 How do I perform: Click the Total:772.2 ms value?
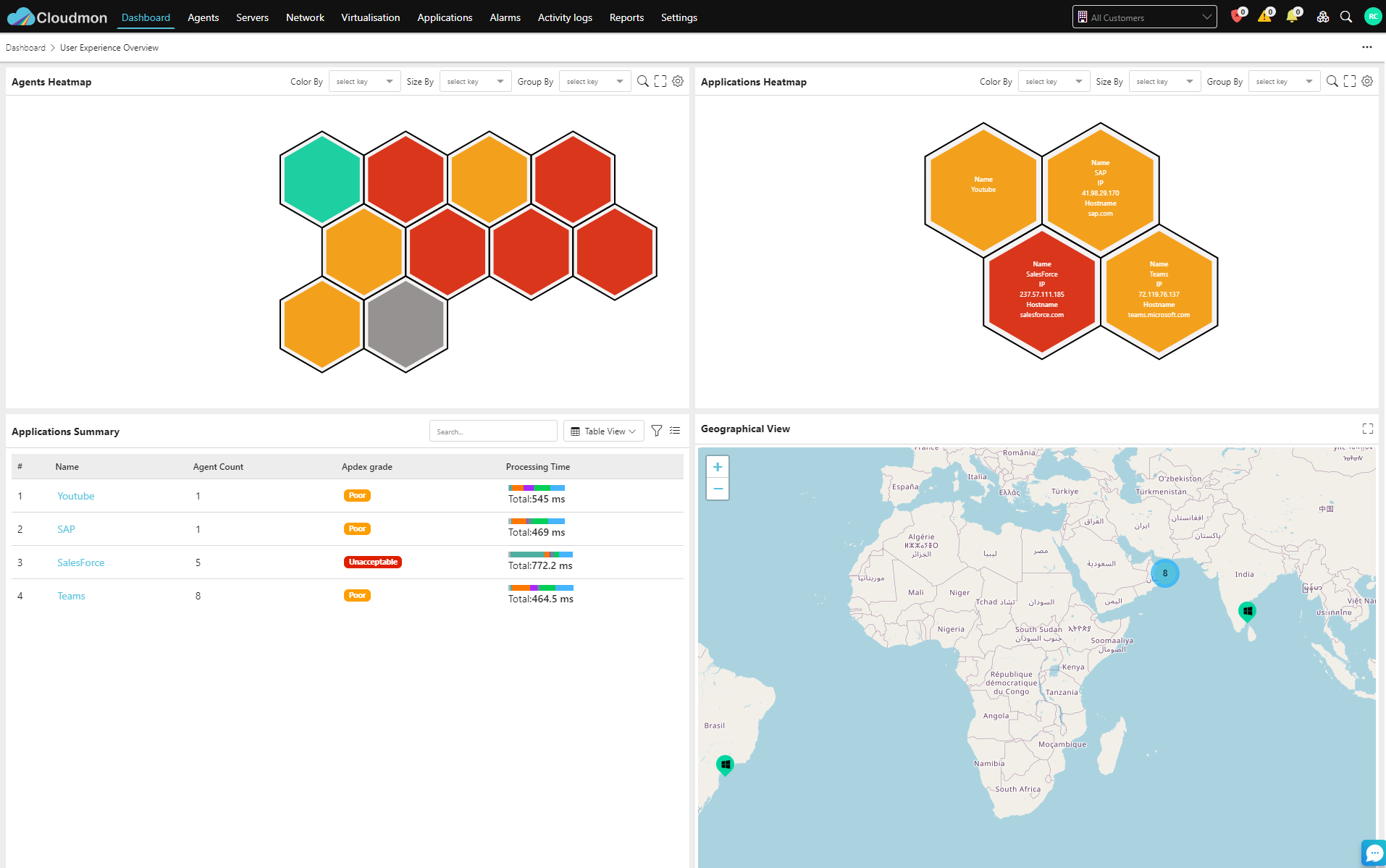540,565
